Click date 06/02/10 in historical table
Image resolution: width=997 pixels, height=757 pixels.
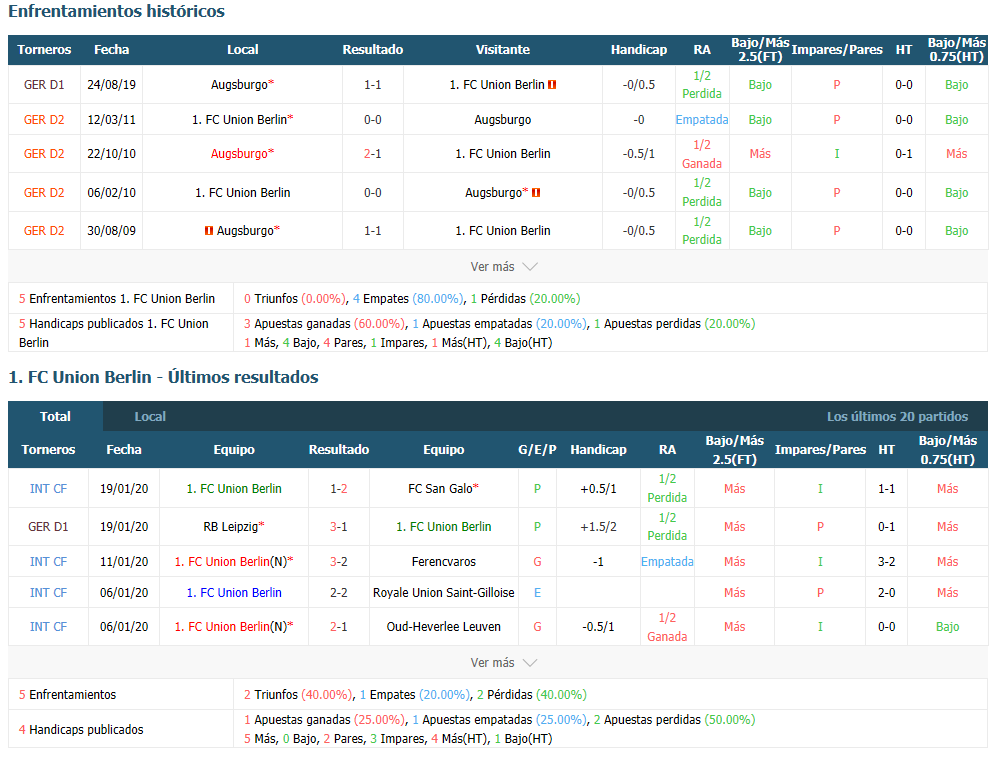111,193
